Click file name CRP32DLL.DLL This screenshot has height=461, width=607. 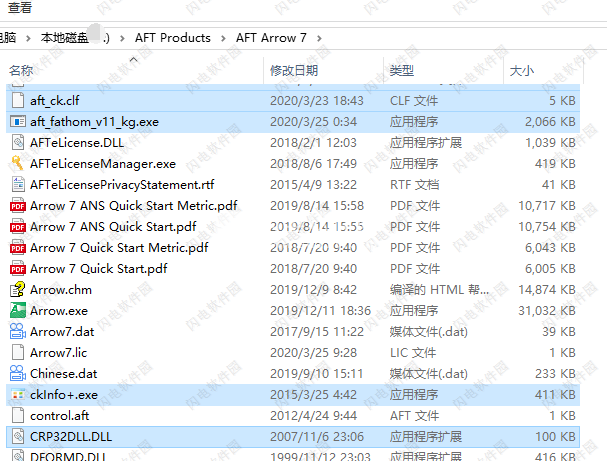(x=71, y=437)
